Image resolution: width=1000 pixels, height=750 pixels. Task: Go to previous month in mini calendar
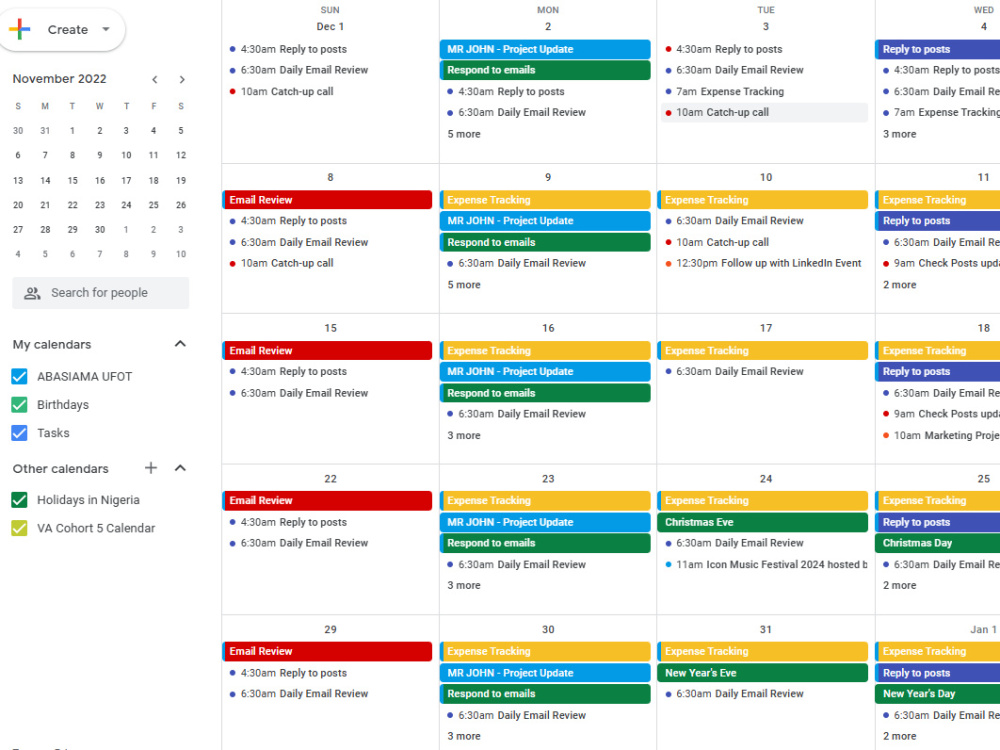154,80
